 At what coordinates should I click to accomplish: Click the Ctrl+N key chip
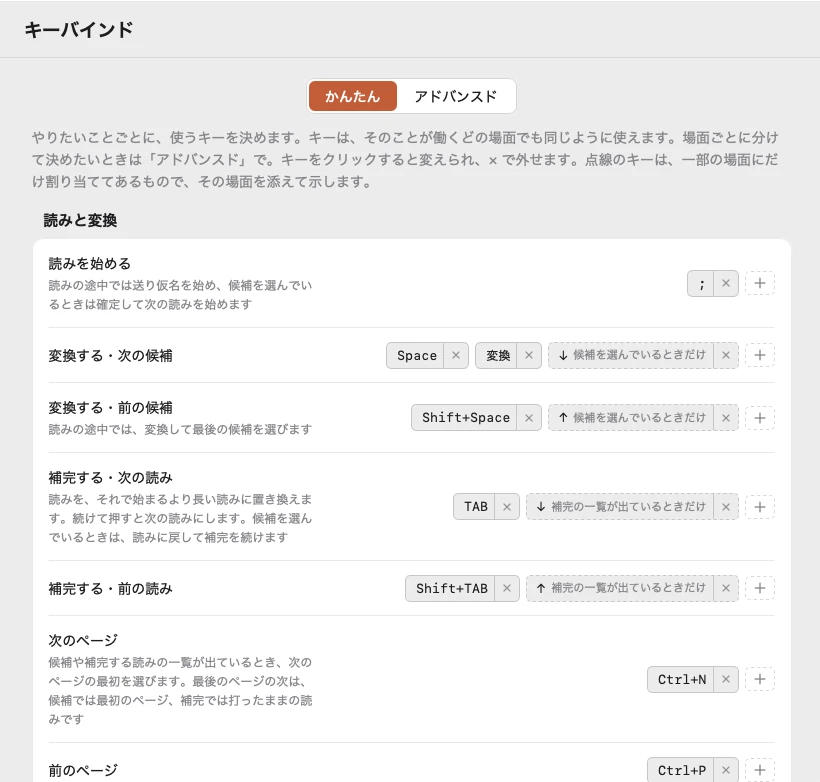point(681,679)
